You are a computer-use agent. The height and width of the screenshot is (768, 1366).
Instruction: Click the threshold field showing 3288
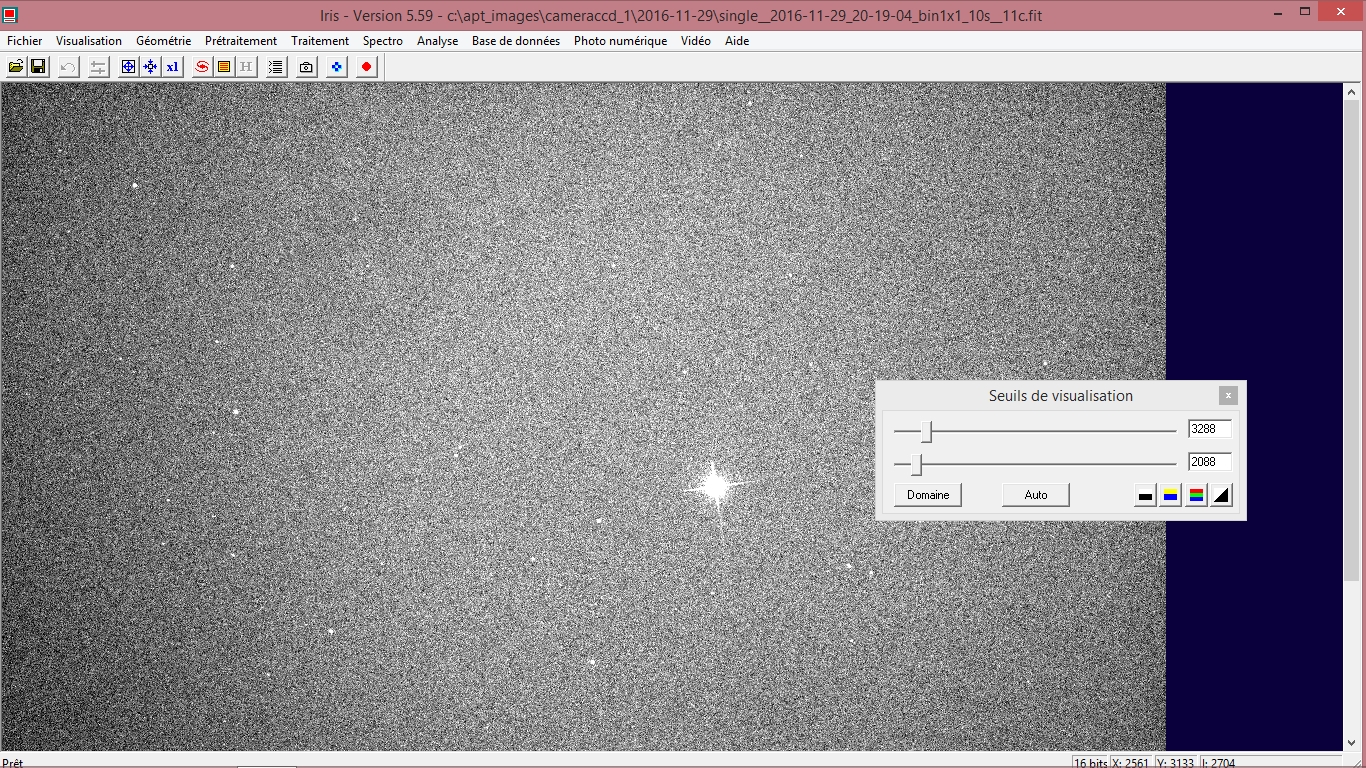[x=1210, y=429]
